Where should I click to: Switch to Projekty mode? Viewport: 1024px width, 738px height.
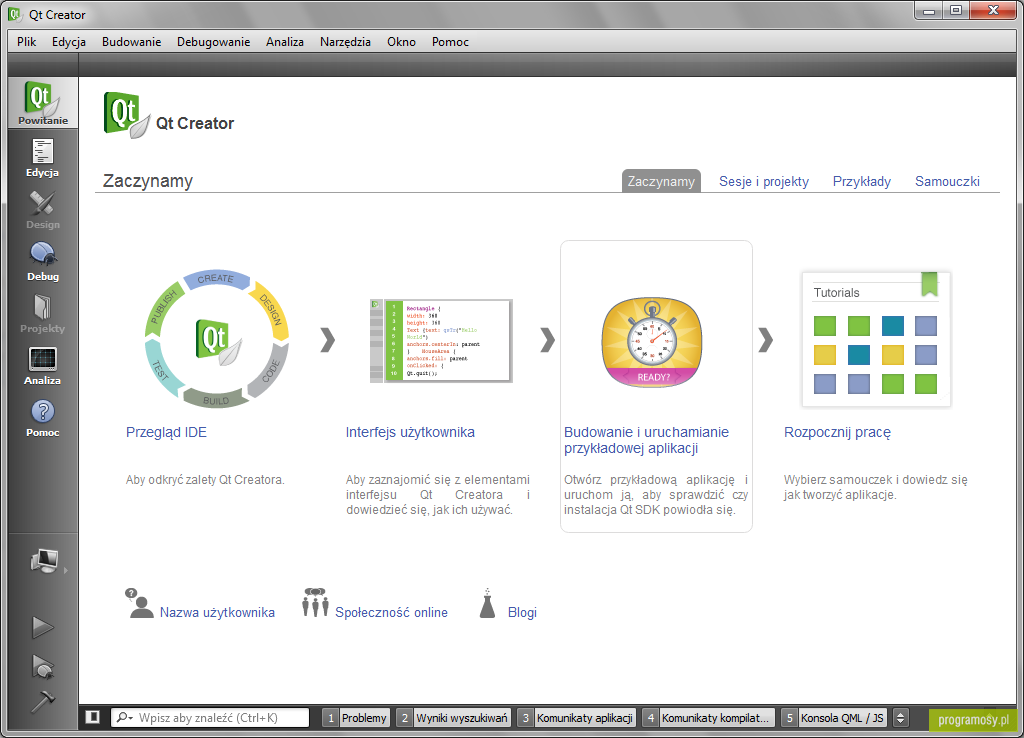click(x=42, y=314)
